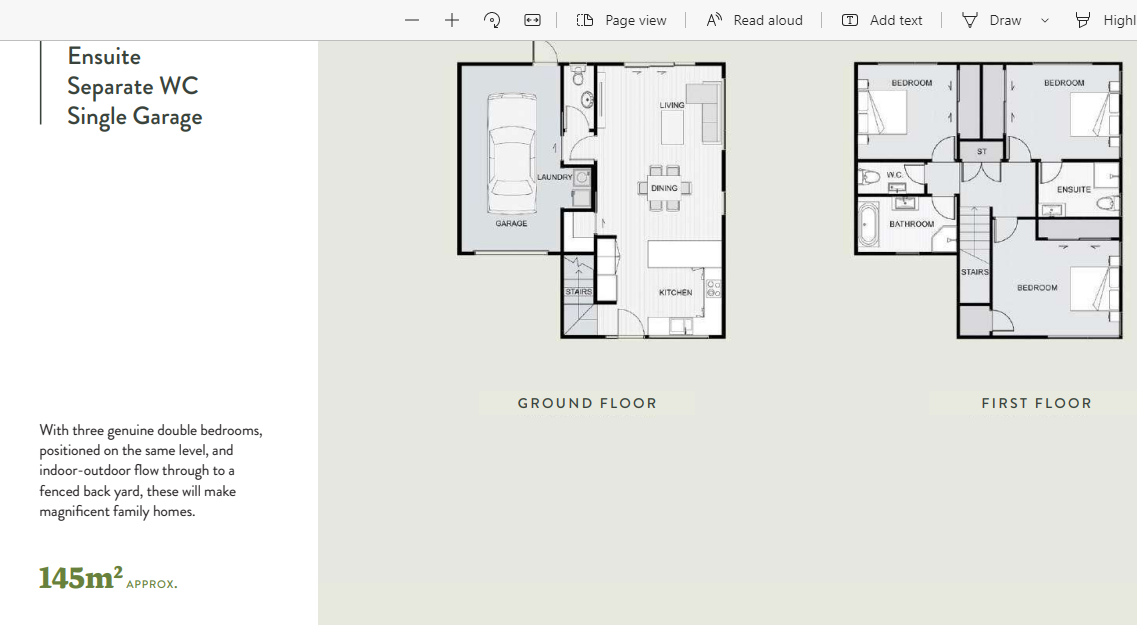The image size is (1141, 625).
Task: Select the Highlight tool
Action: [1106, 20]
